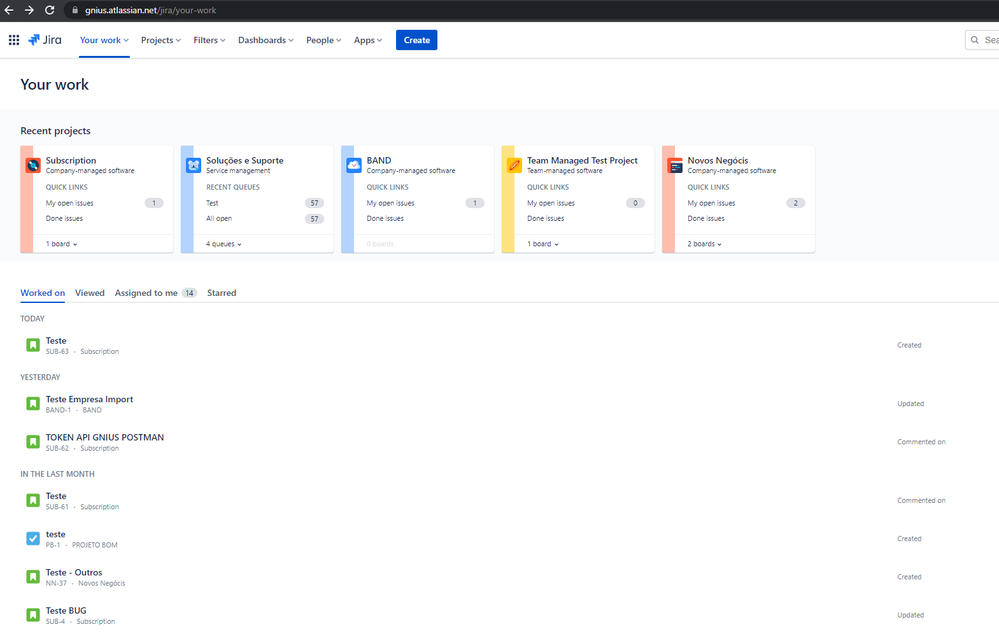Switch to the Assigned to me tab

pos(155,293)
